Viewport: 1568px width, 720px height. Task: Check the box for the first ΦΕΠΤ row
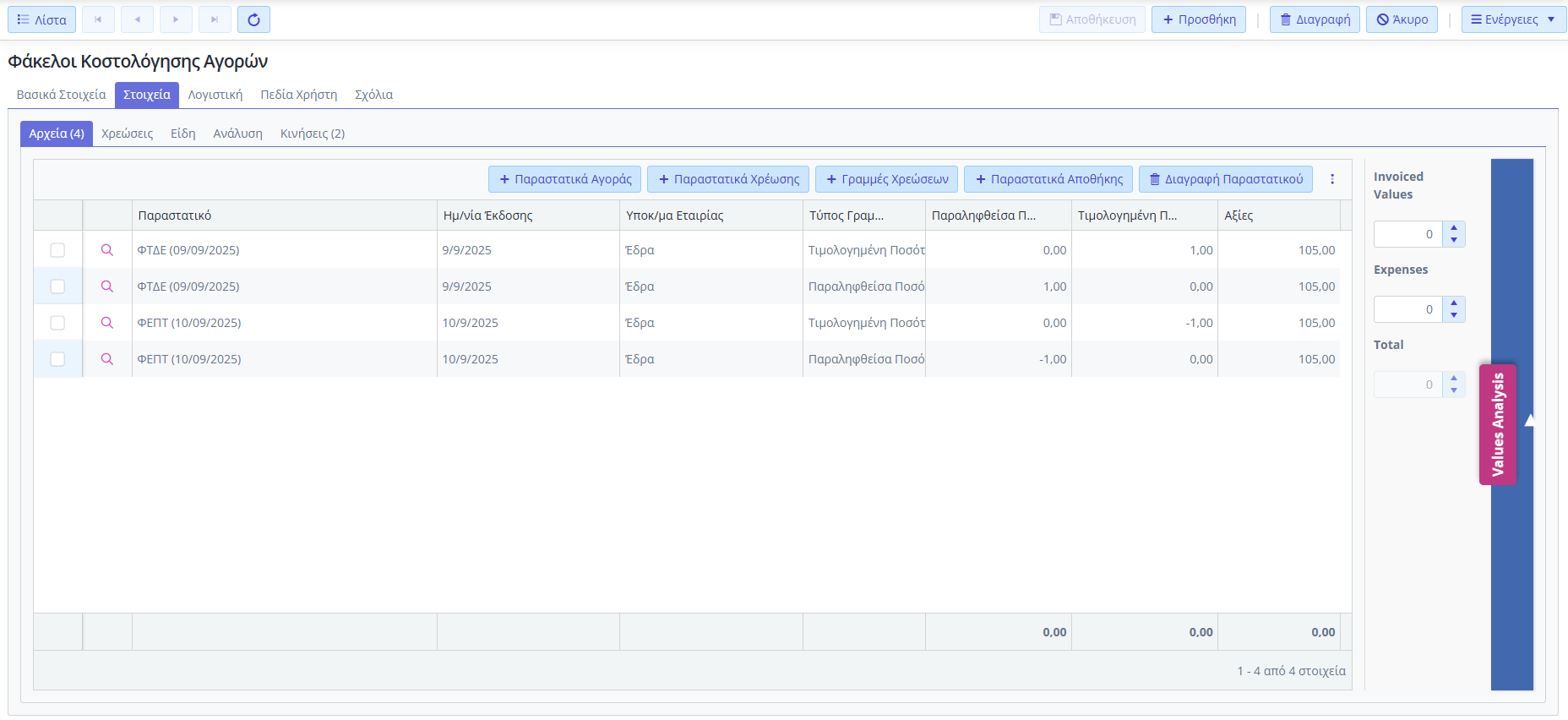point(57,323)
